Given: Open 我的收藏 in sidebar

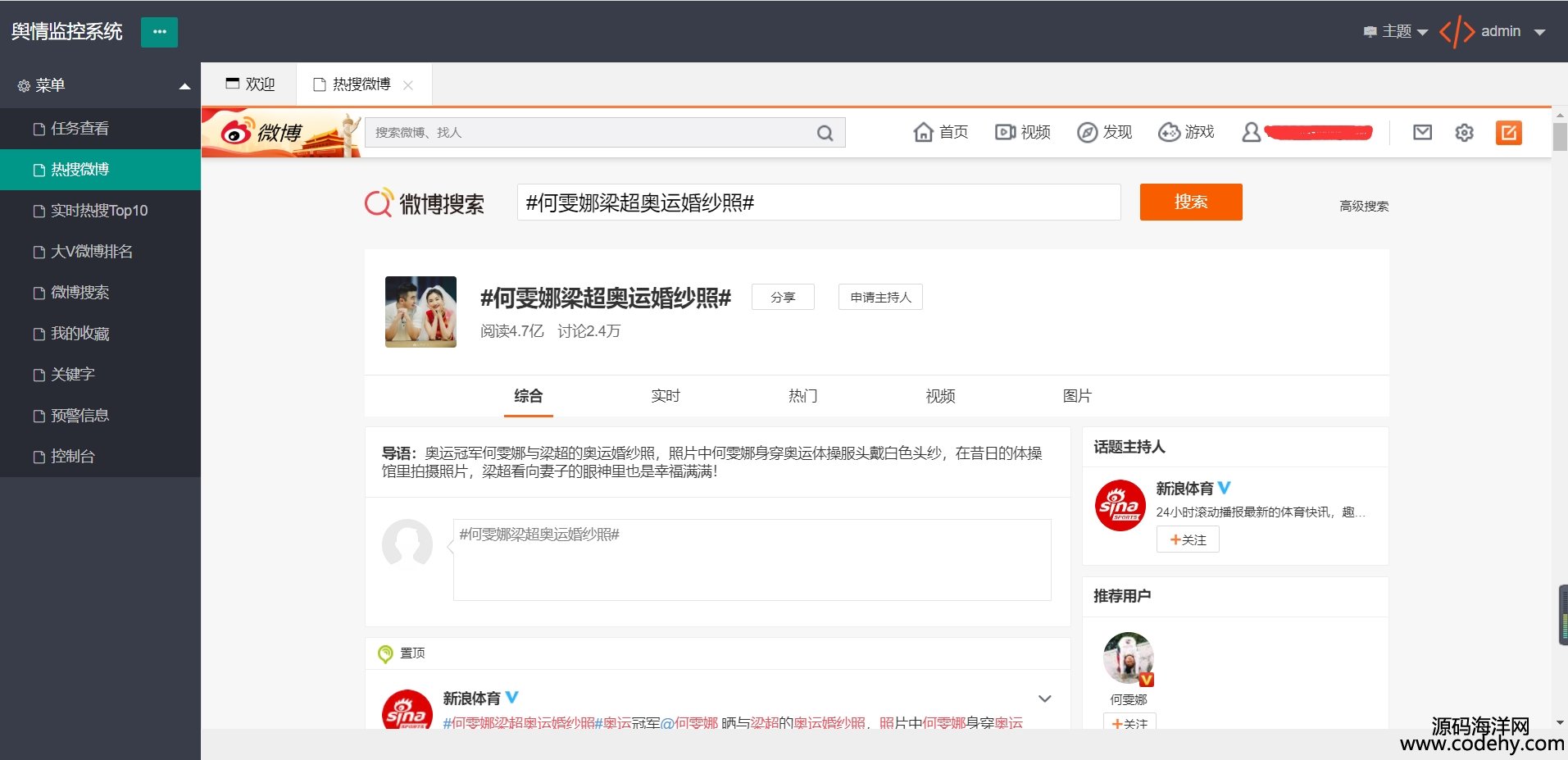Looking at the screenshot, I should point(100,334).
